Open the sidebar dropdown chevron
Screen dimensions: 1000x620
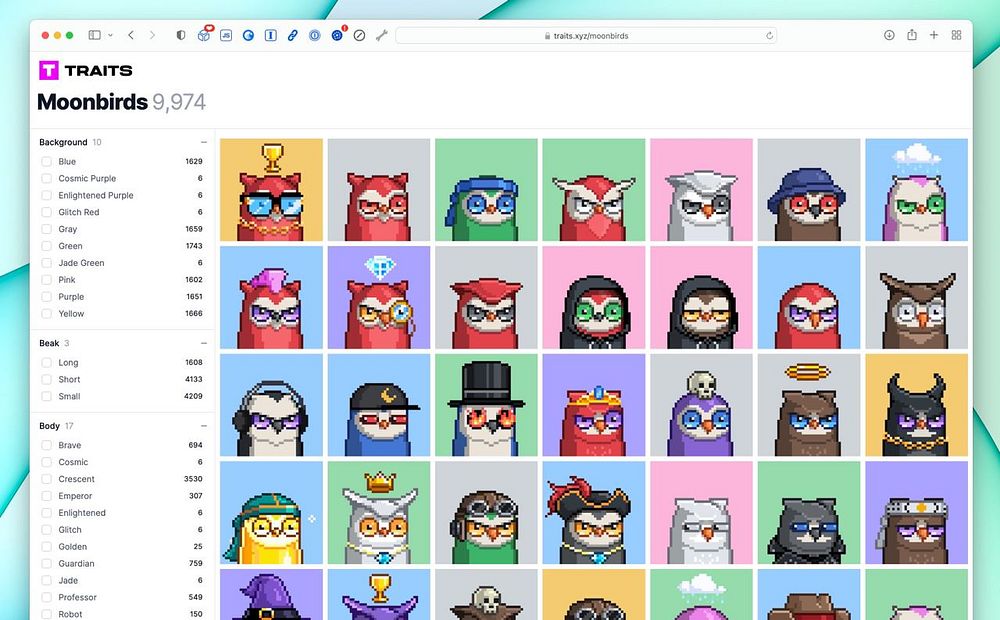click(110, 35)
